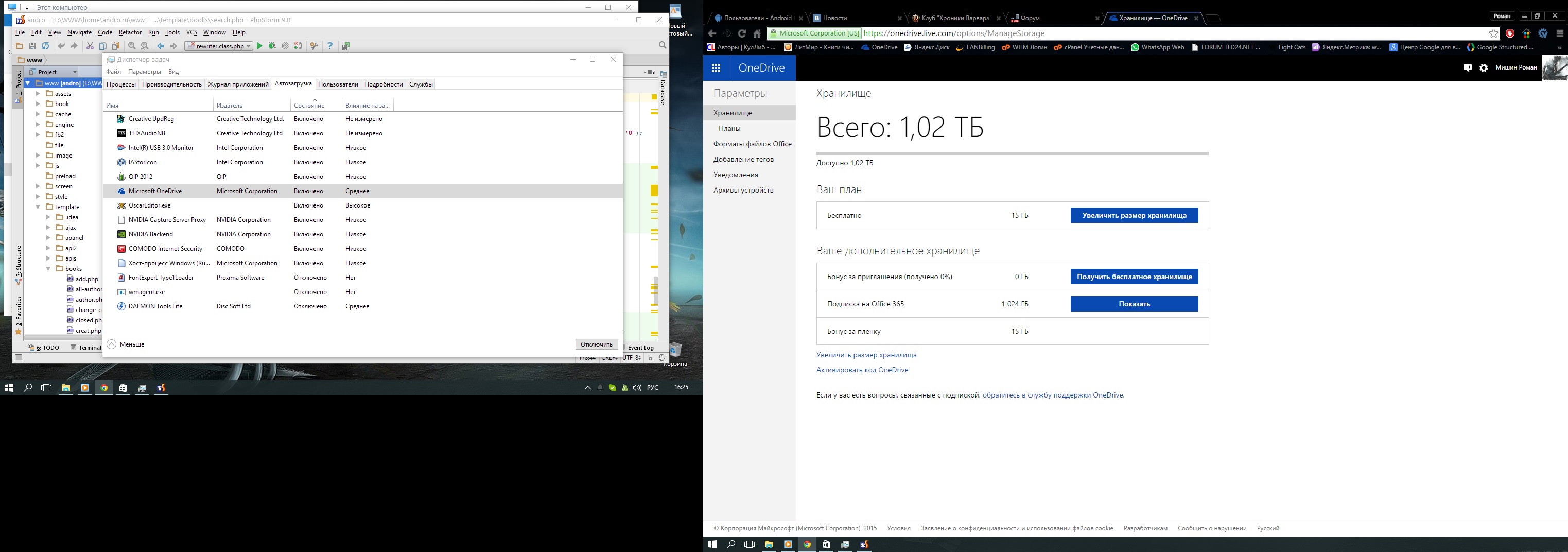Toggle the Project tool window side tab
Viewport: 1568px width, 552px height.
point(18,83)
